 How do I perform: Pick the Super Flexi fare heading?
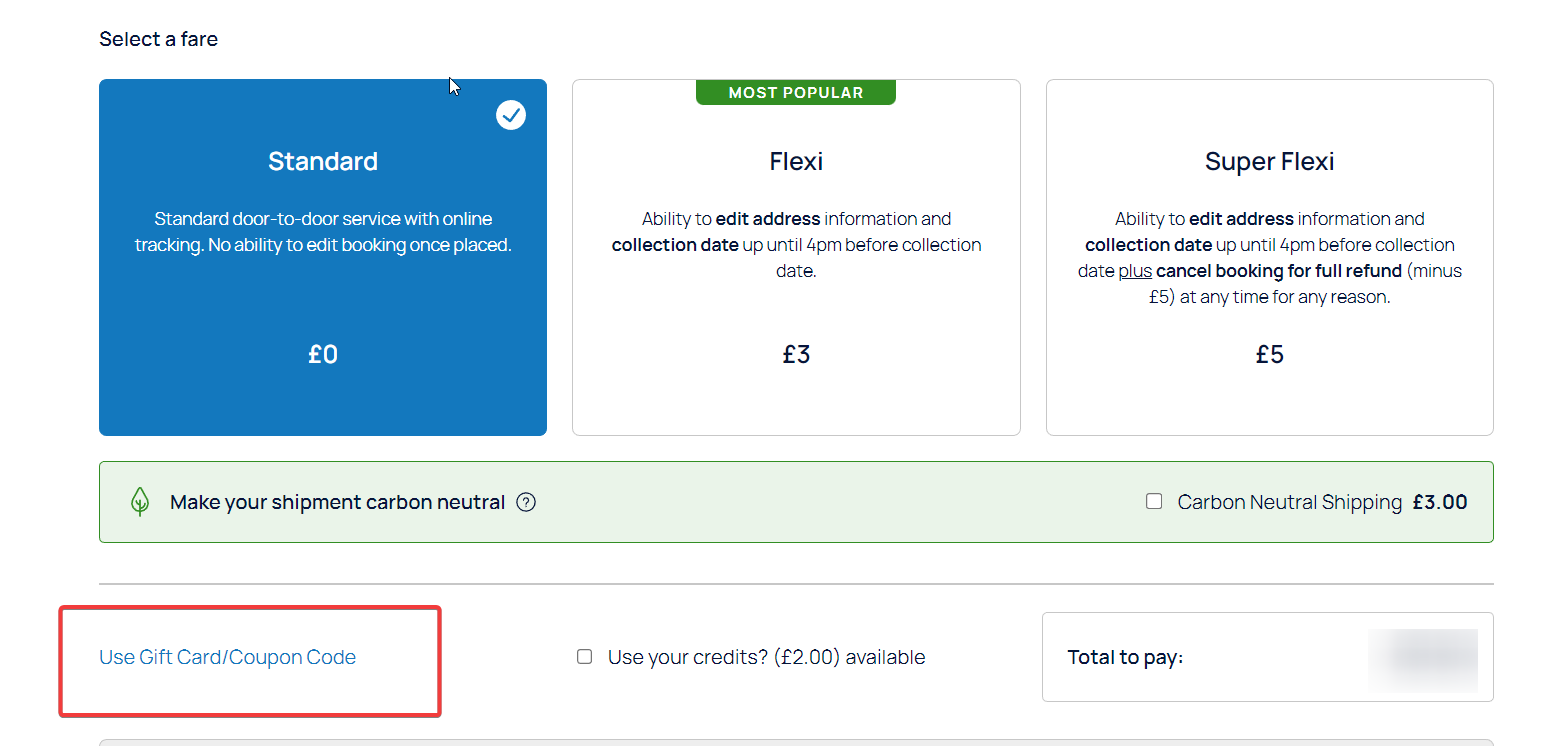coord(1270,161)
